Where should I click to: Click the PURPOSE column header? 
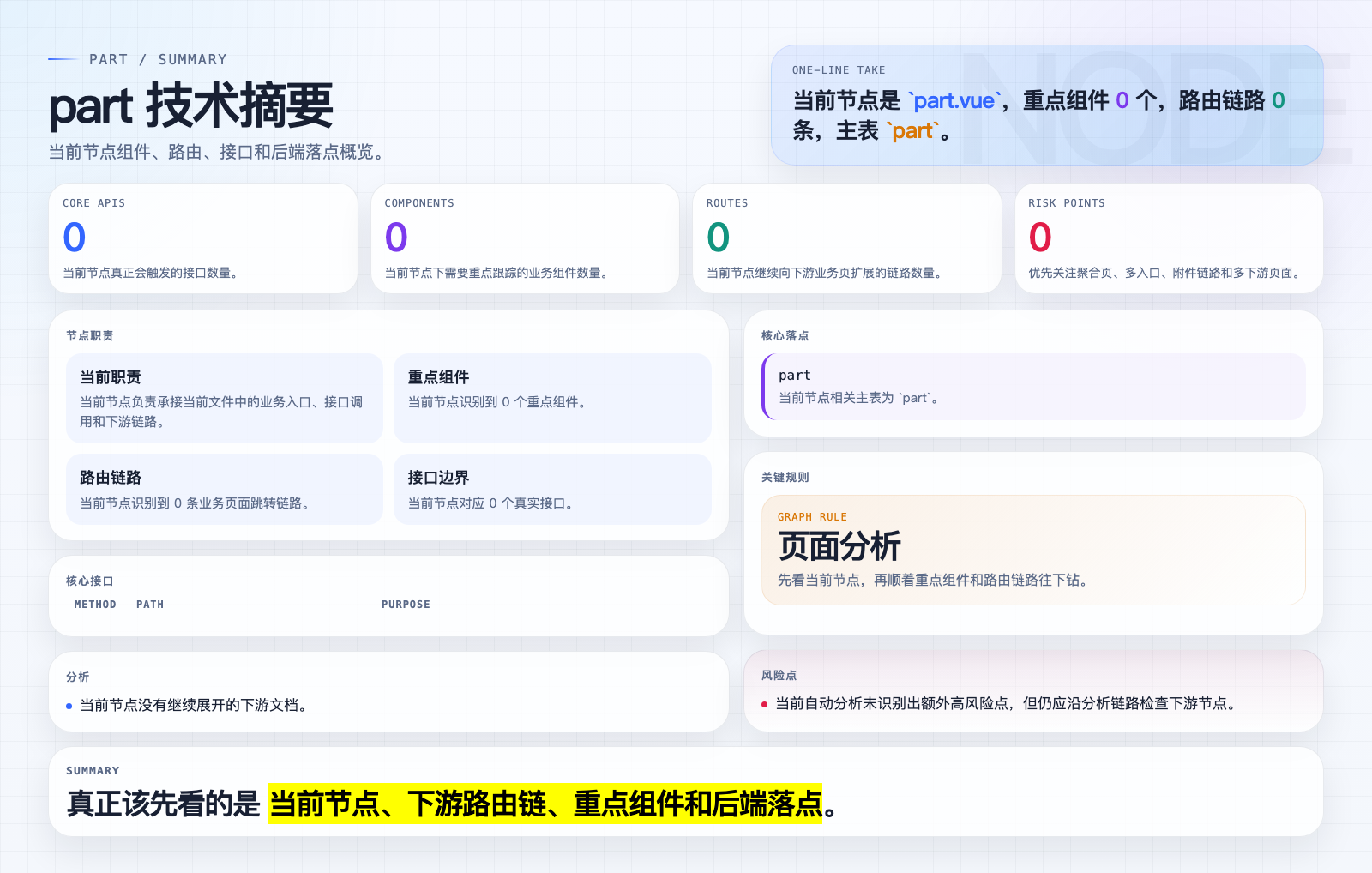point(406,605)
